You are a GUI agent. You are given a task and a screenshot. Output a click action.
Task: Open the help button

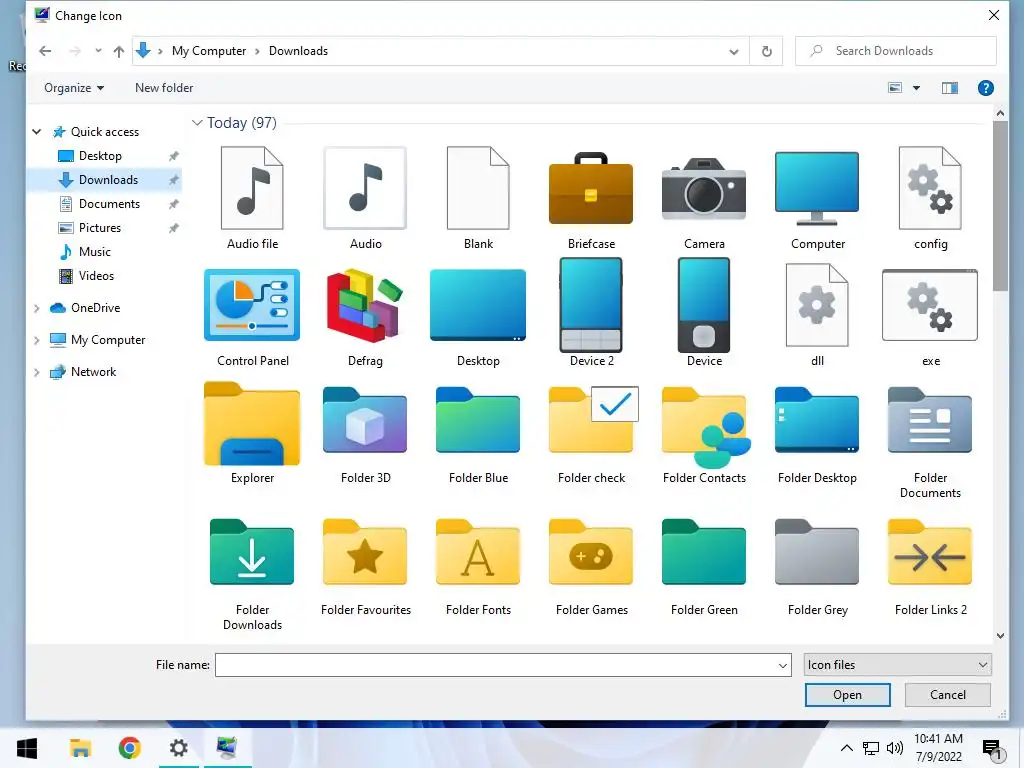click(x=985, y=88)
